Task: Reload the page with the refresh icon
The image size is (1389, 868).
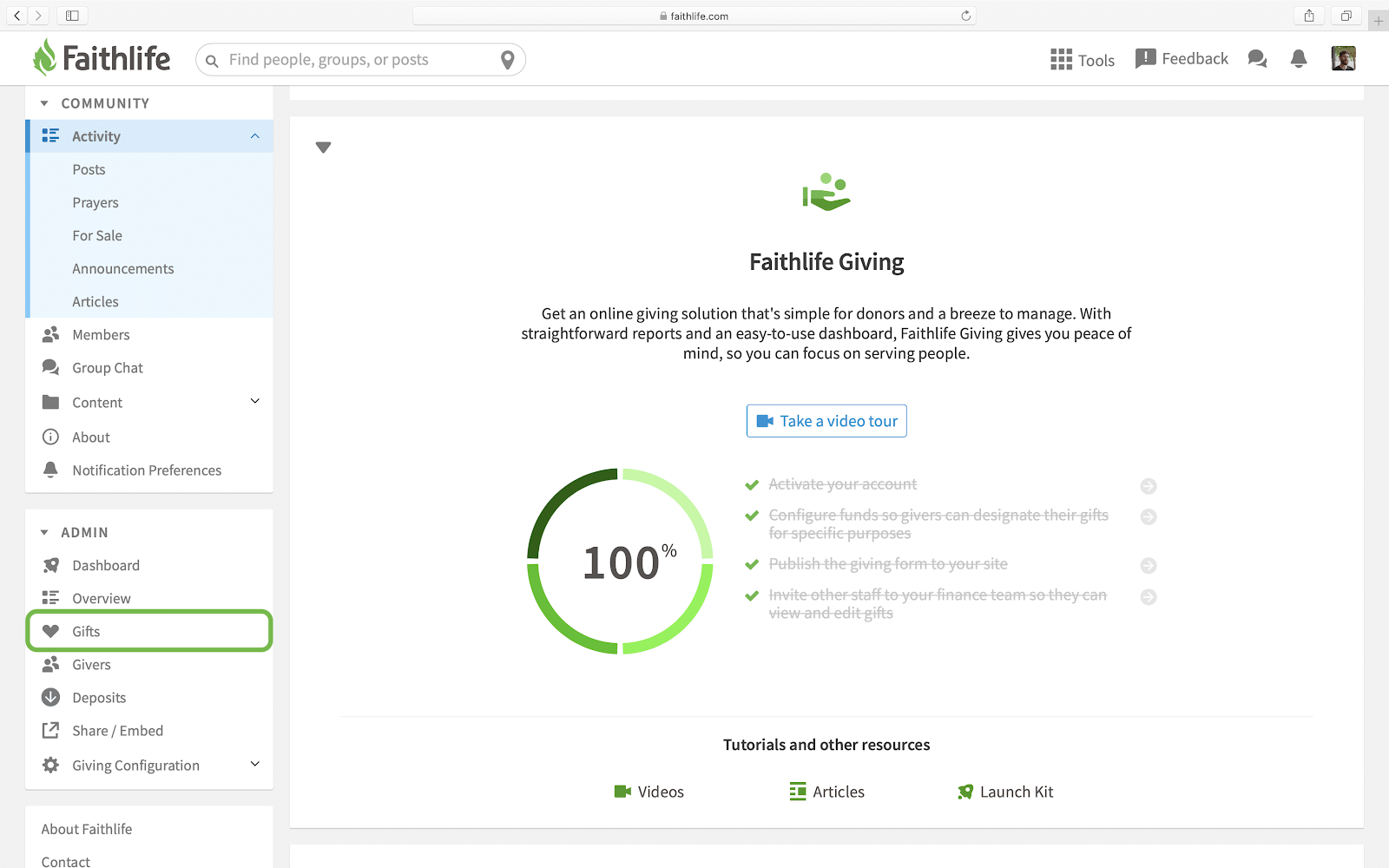Action: point(965,16)
